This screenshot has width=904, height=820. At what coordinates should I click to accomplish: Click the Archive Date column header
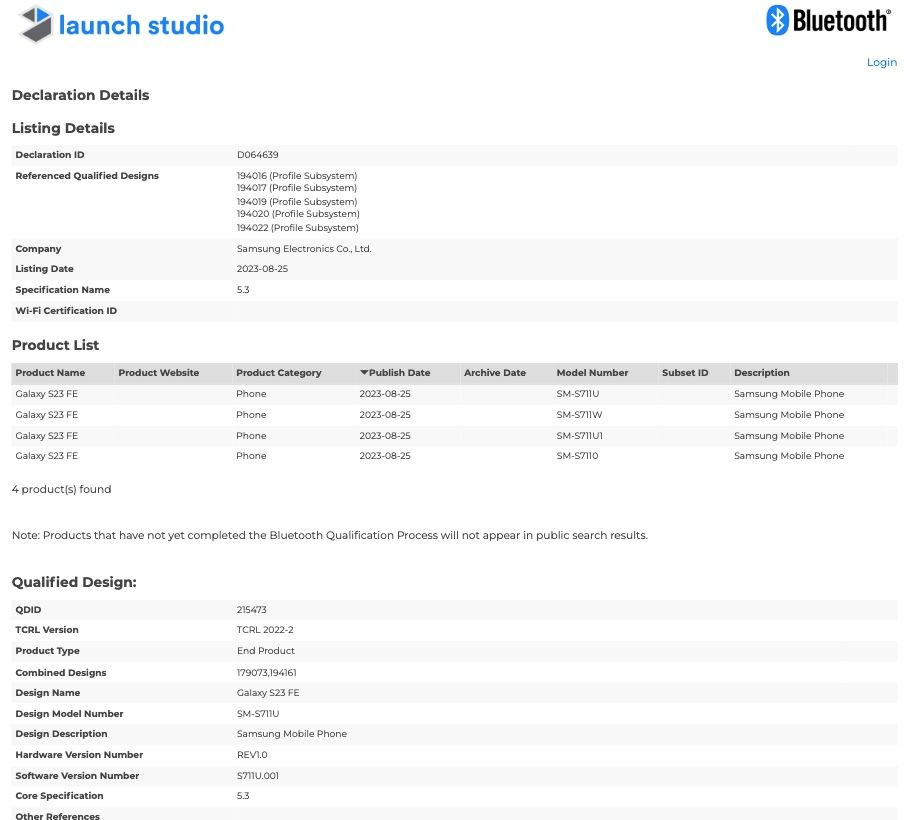pos(494,373)
